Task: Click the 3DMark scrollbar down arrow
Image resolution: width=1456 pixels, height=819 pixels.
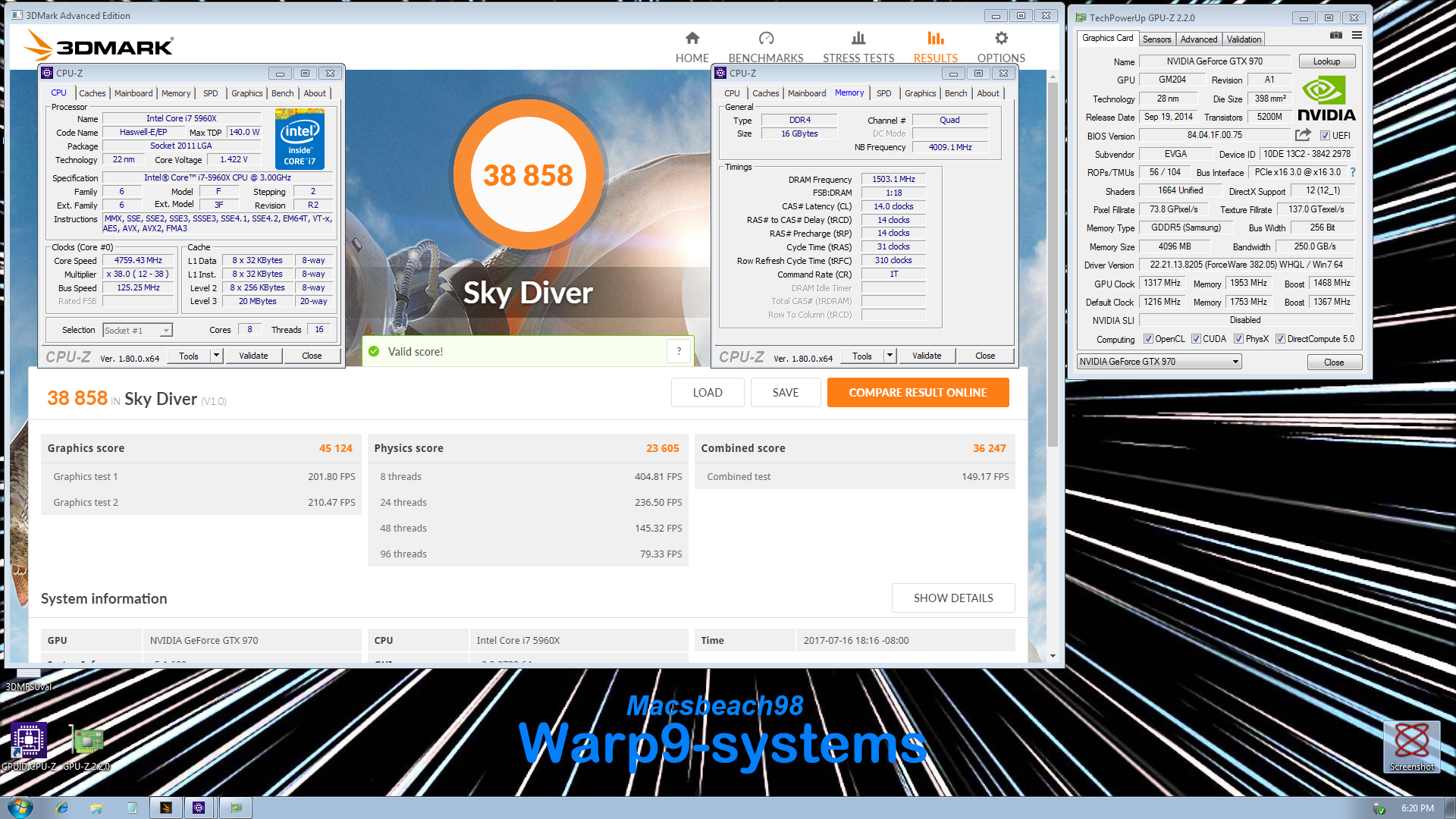Action: [1053, 656]
